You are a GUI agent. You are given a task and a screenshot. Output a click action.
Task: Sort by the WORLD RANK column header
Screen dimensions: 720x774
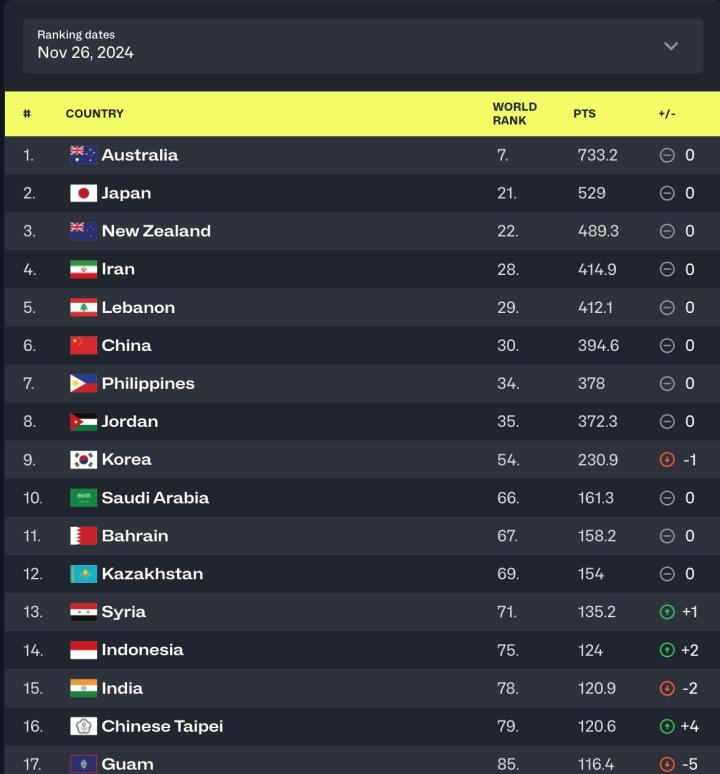click(514, 113)
